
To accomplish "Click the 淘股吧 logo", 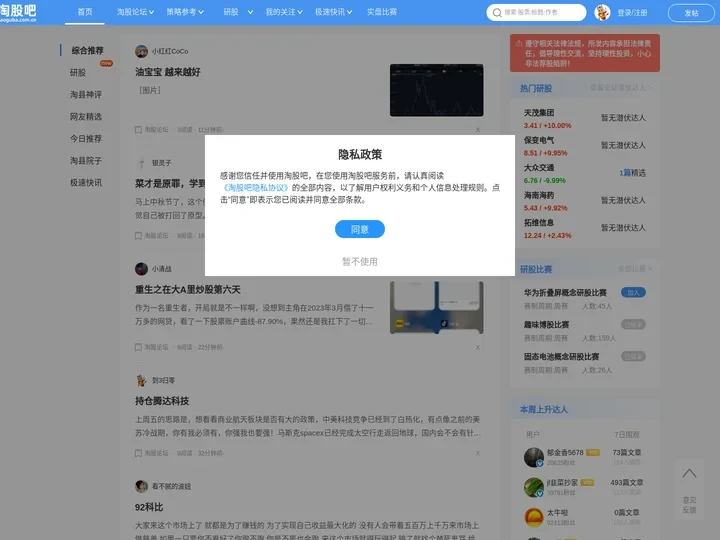I will click(x=18, y=12).
